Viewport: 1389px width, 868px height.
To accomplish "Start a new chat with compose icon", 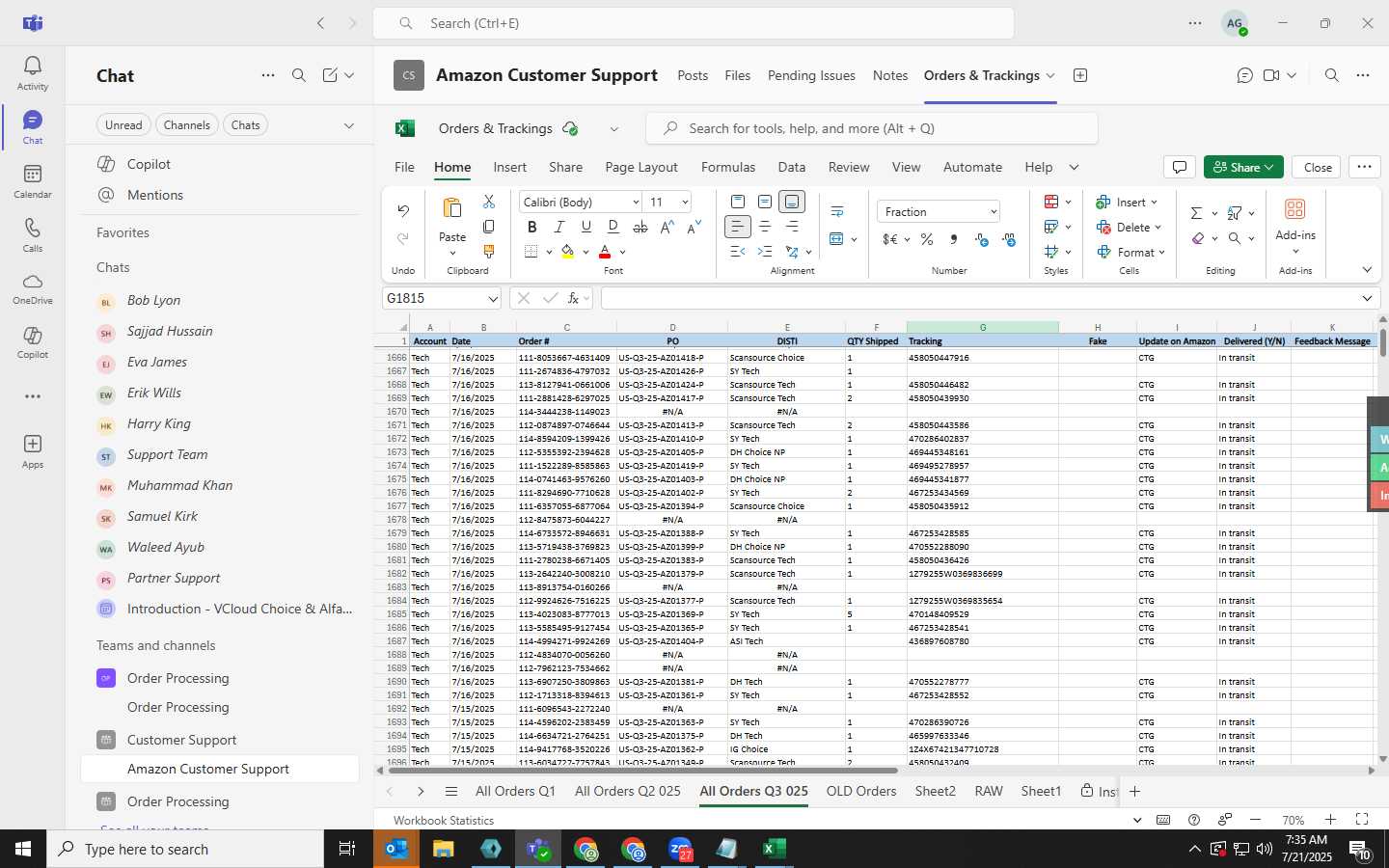I will coord(330,75).
